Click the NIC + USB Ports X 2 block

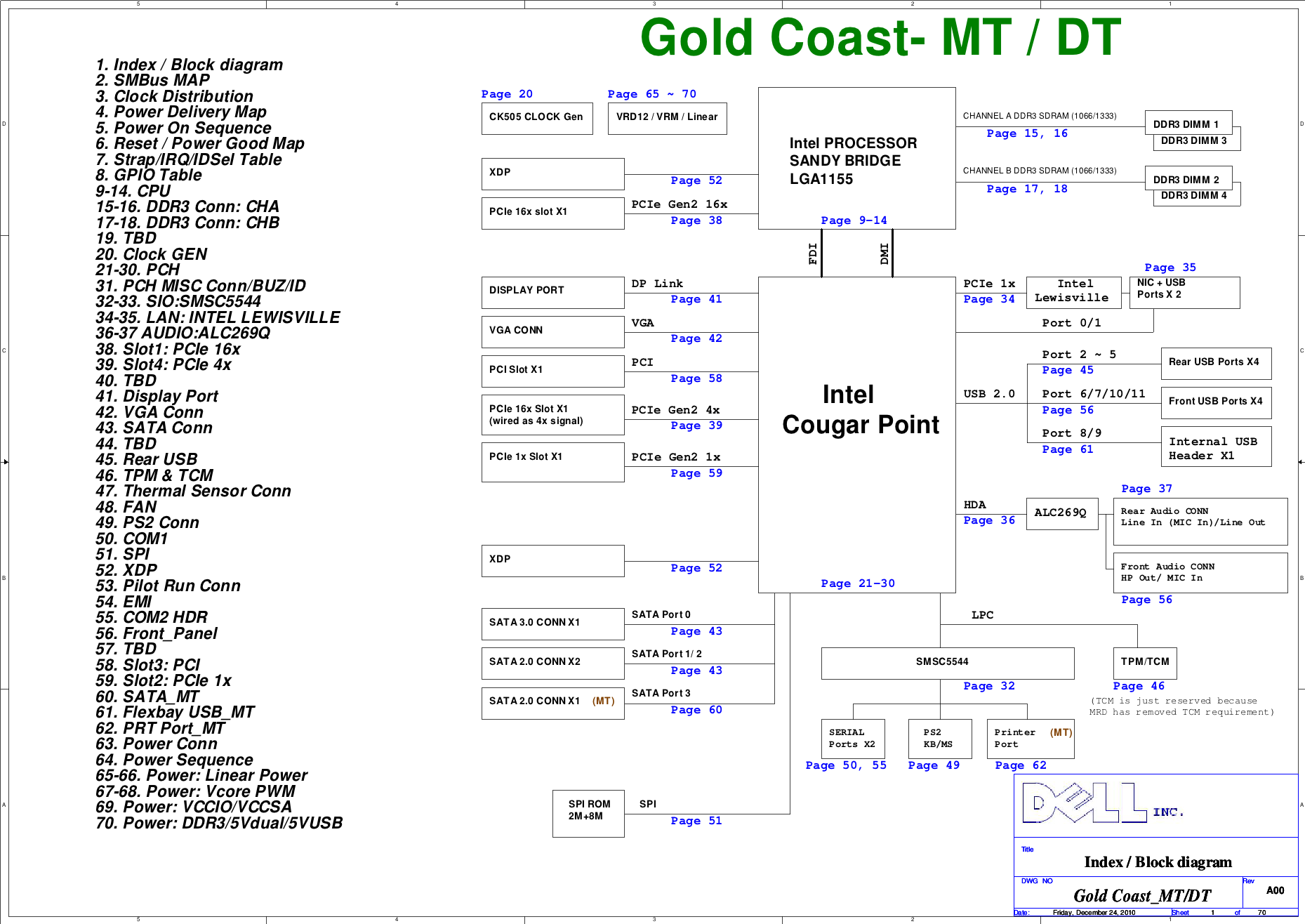click(x=1184, y=293)
